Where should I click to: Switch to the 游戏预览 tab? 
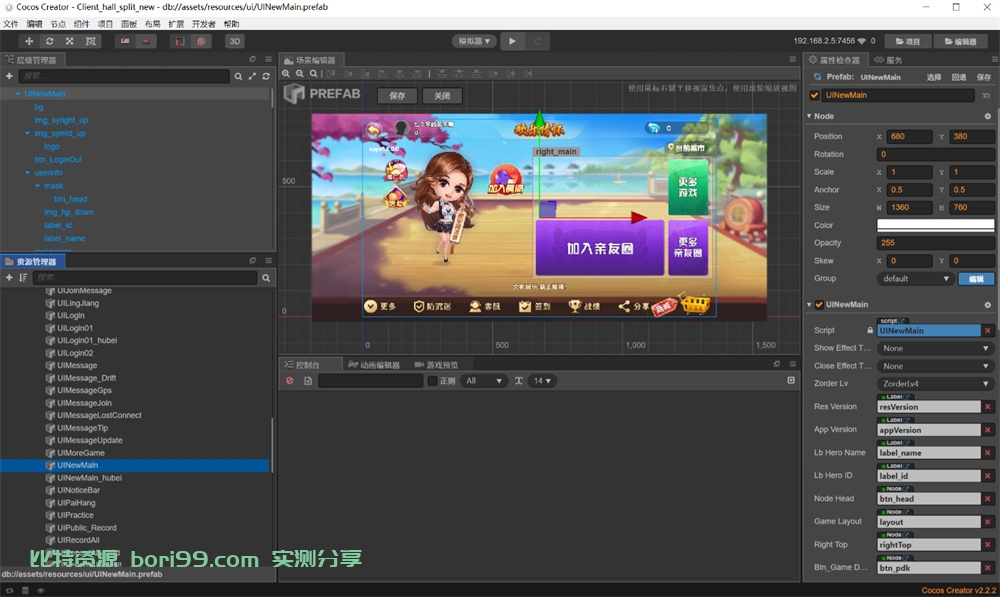point(436,365)
